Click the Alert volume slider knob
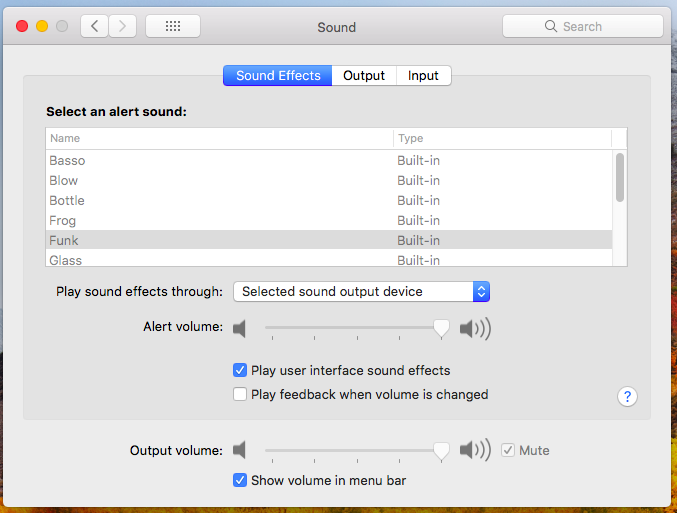Screen dimensions: 677x513 pos(441,328)
